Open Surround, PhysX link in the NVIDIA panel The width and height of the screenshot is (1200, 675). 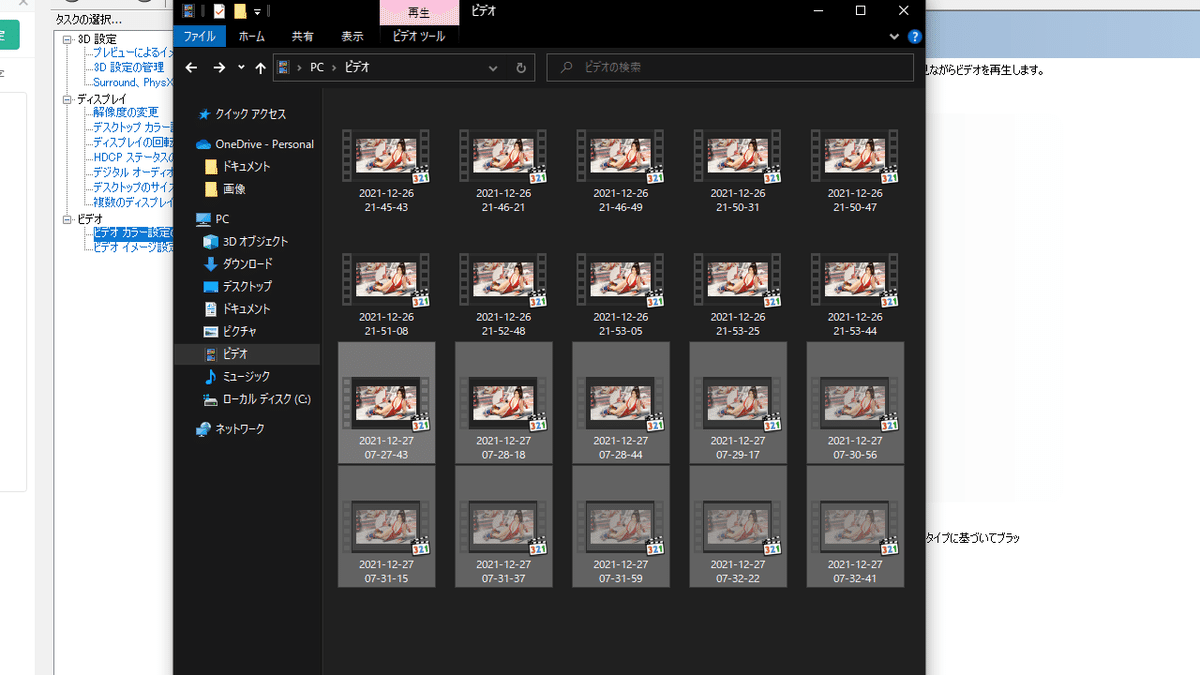(133, 82)
